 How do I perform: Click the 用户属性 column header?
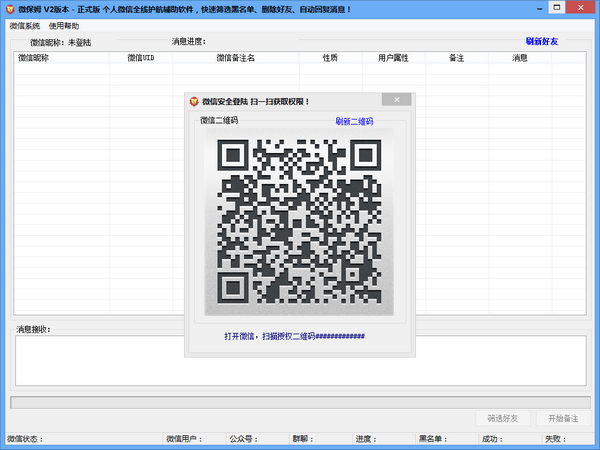(x=393, y=58)
